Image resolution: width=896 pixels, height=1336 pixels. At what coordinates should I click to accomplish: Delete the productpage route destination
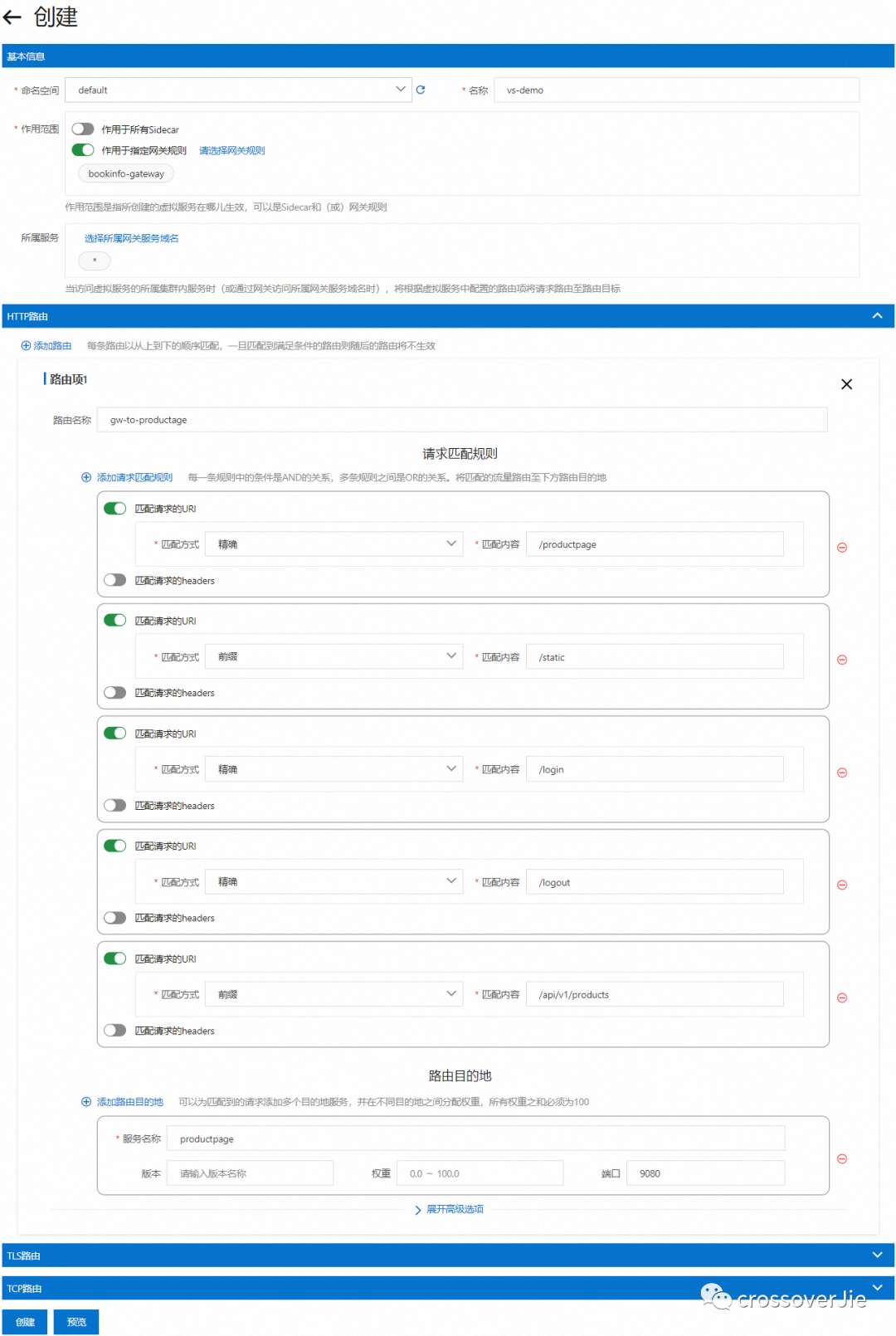[x=842, y=1158]
